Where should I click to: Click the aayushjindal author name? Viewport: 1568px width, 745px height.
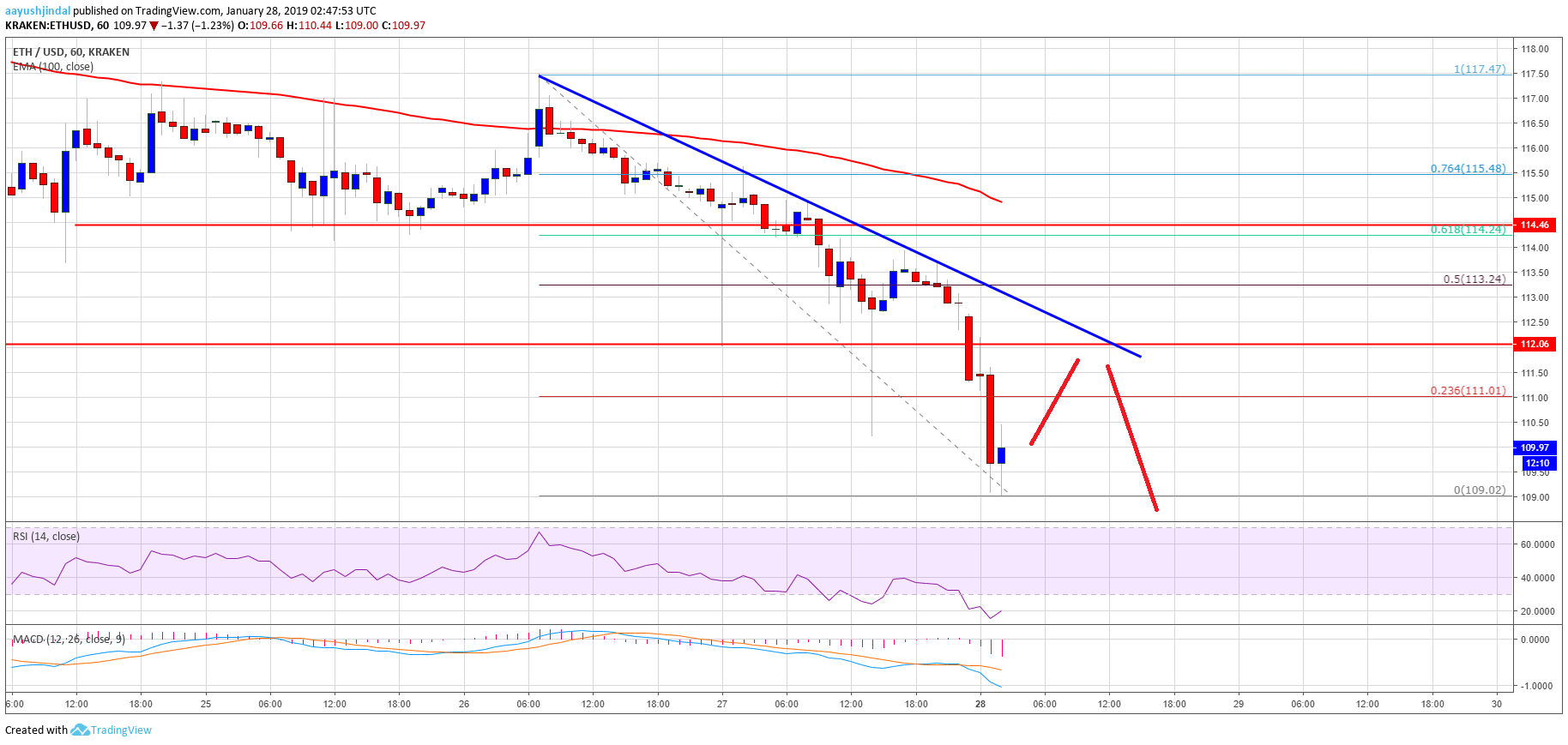click(38, 11)
